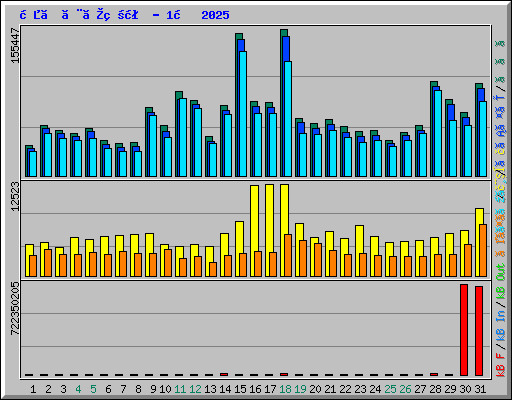Click day label 16
512x400 pixels.
click(255, 389)
